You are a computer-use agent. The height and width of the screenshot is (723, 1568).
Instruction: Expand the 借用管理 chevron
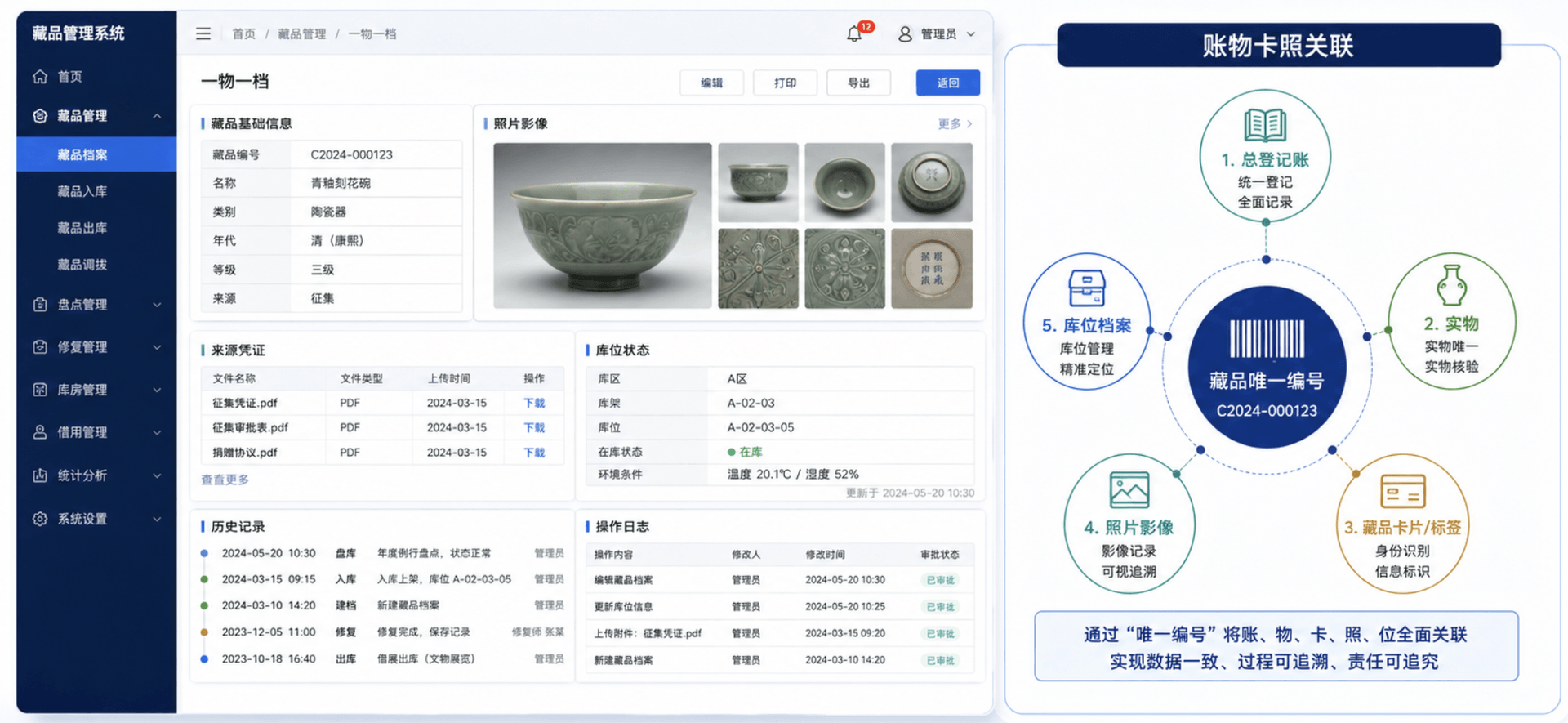click(x=157, y=432)
